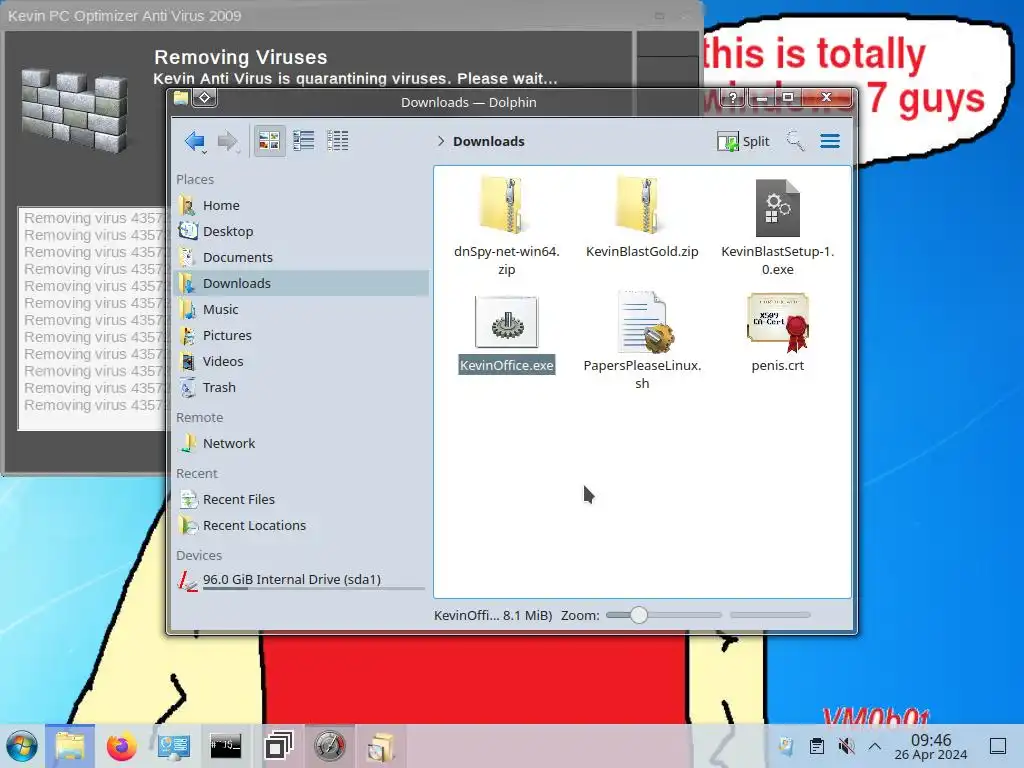Click the KevinBlastGold.zip file name label
The width and height of the screenshot is (1024, 768).
pos(642,251)
